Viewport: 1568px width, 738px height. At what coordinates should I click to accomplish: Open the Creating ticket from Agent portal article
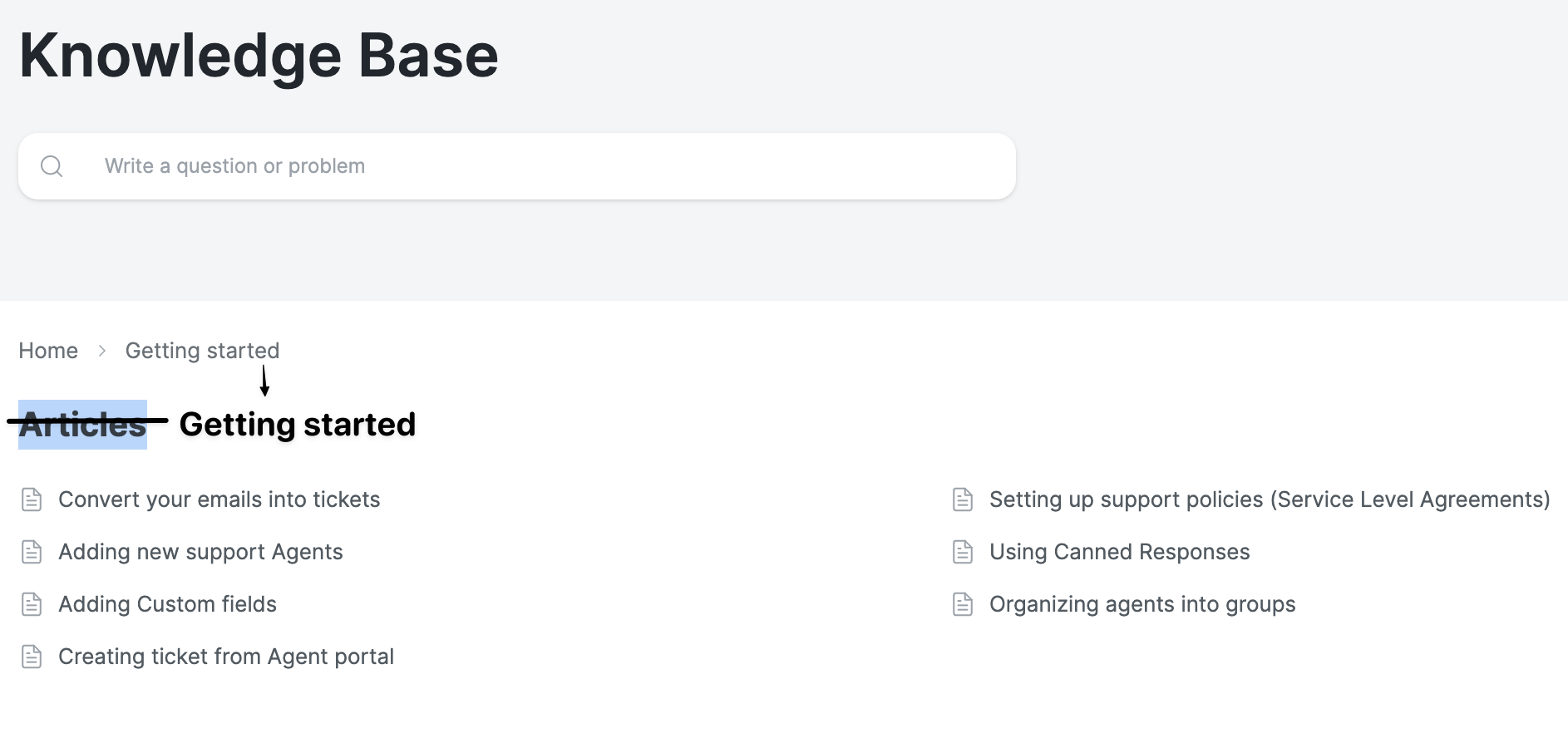[x=225, y=657]
